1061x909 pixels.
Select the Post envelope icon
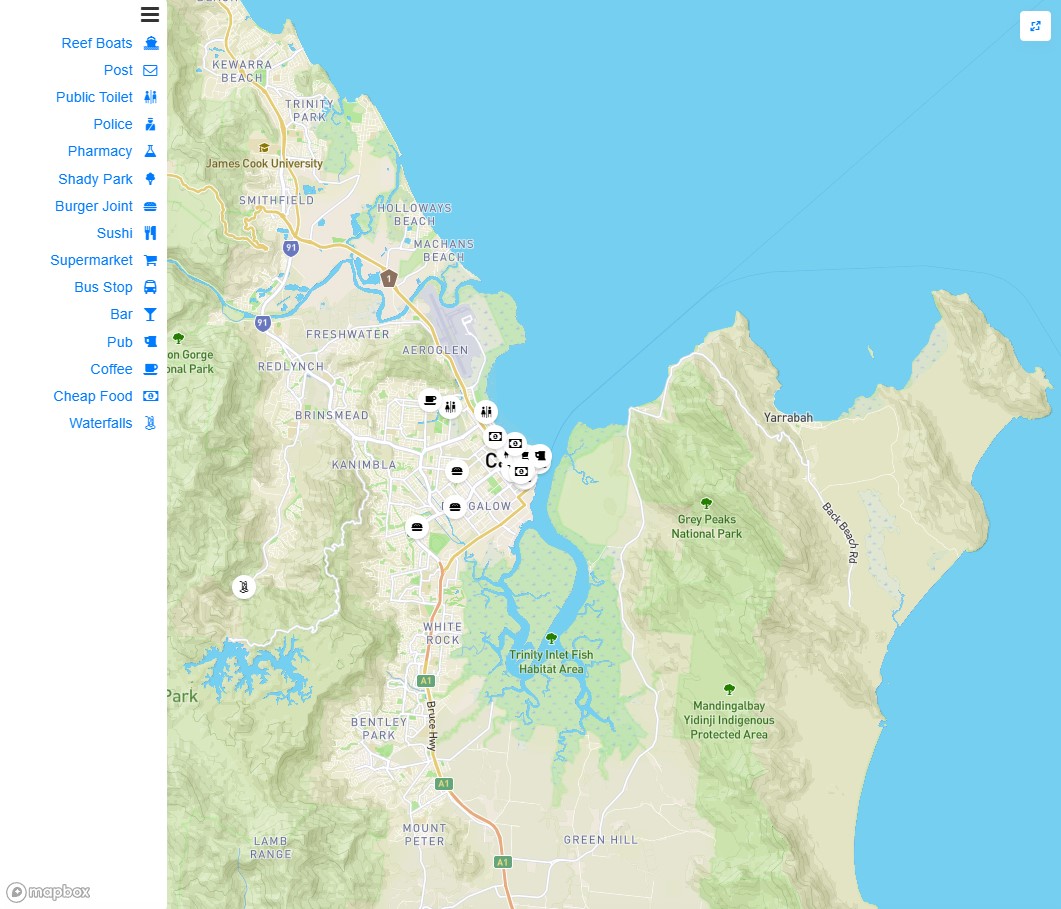coord(151,70)
